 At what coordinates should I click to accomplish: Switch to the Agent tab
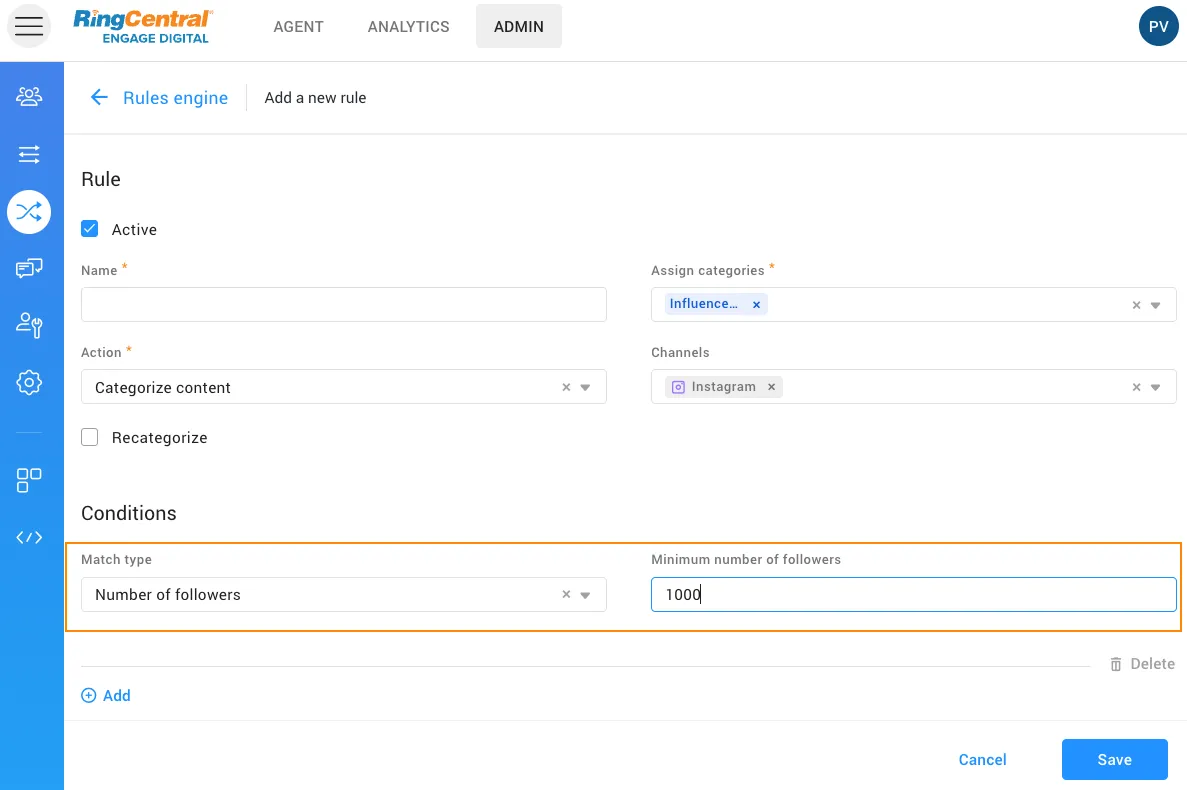click(298, 27)
